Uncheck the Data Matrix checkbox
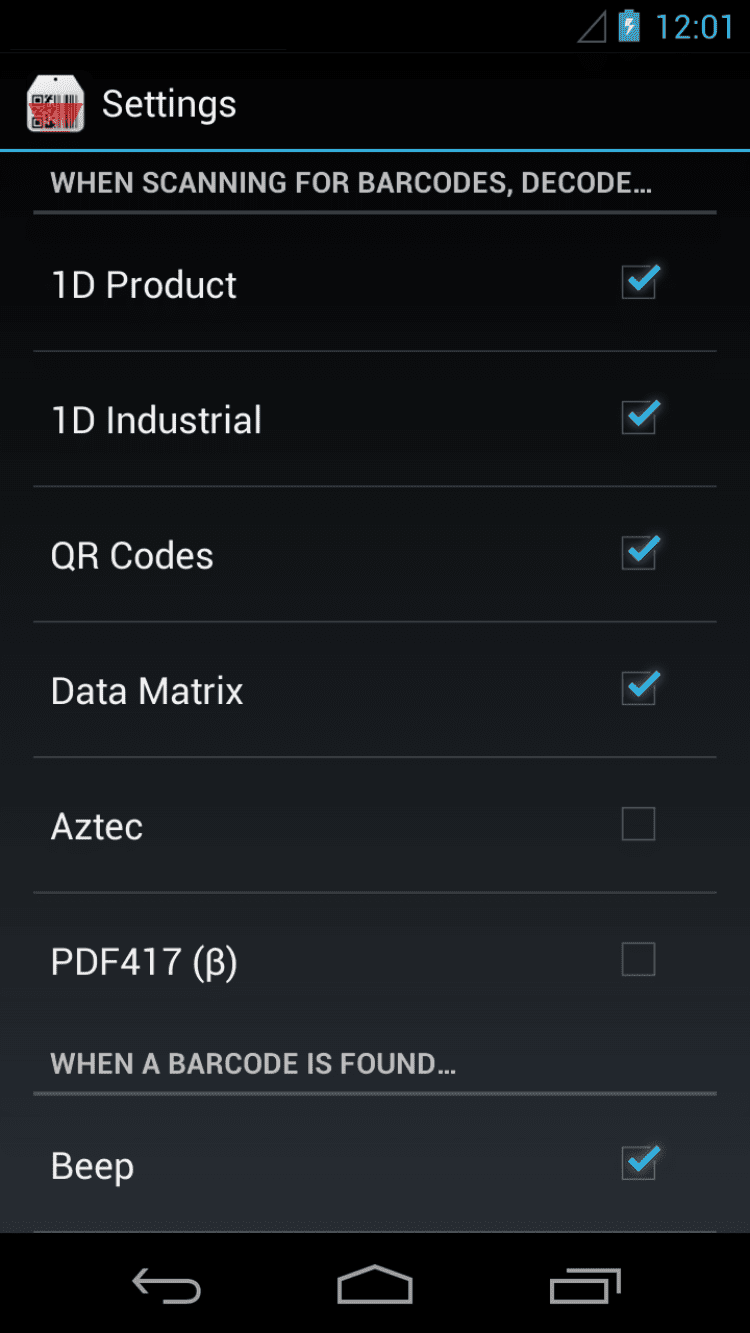The height and width of the screenshot is (1333, 750). click(639, 689)
